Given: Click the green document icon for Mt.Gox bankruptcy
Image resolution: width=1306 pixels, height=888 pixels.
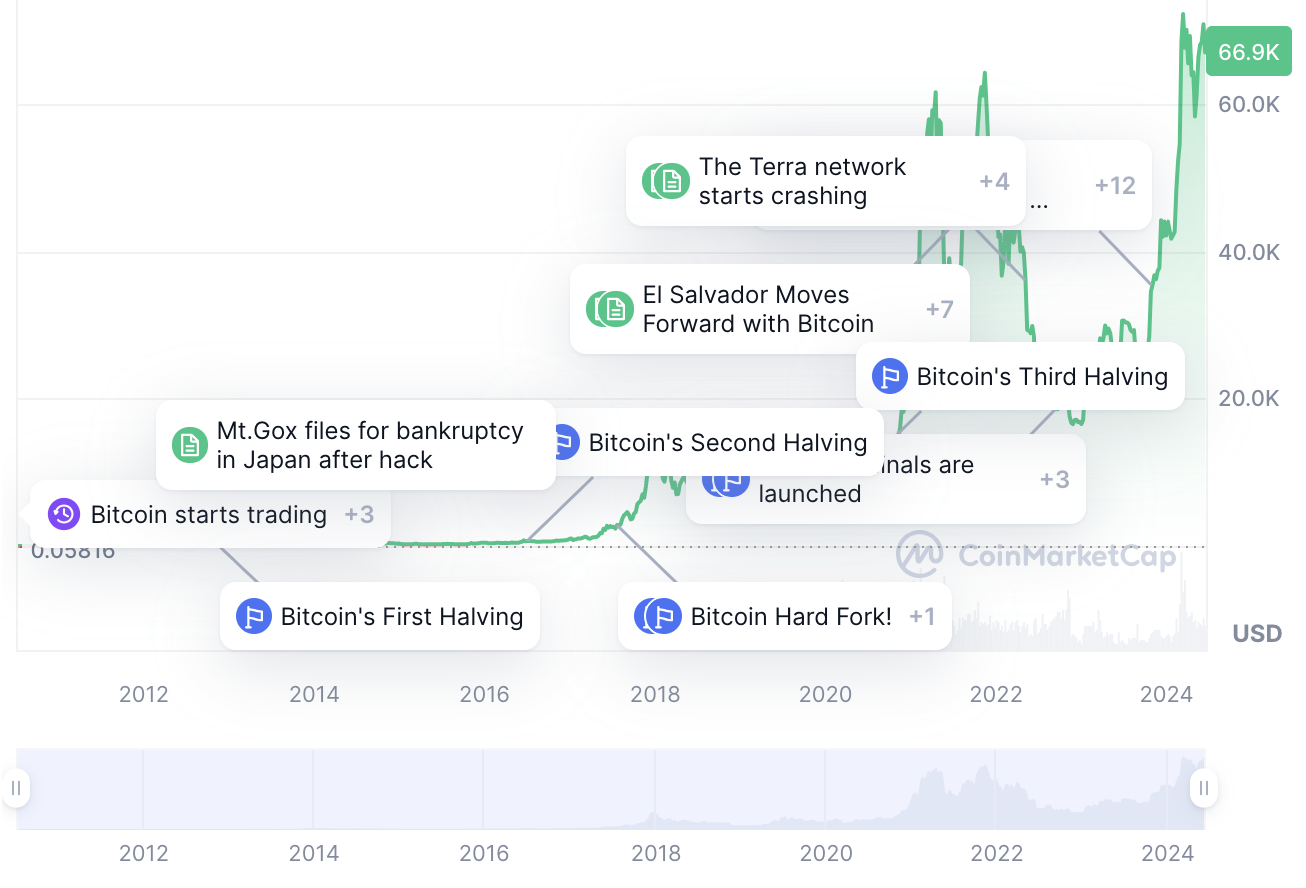Looking at the screenshot, I should point(189,445).
